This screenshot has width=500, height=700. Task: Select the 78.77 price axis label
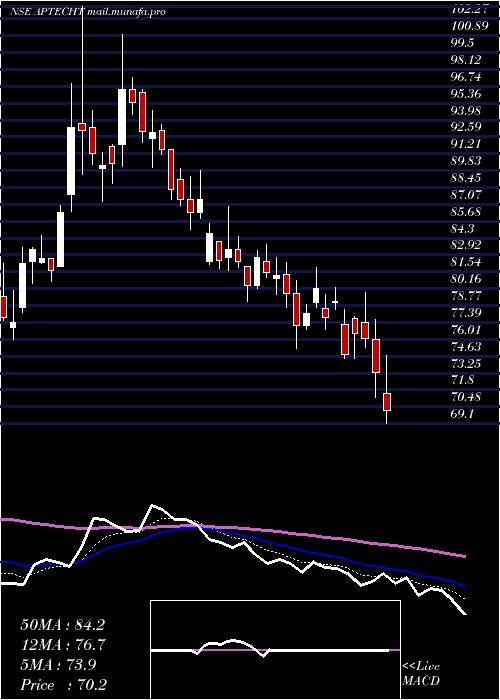coord(466,296)
